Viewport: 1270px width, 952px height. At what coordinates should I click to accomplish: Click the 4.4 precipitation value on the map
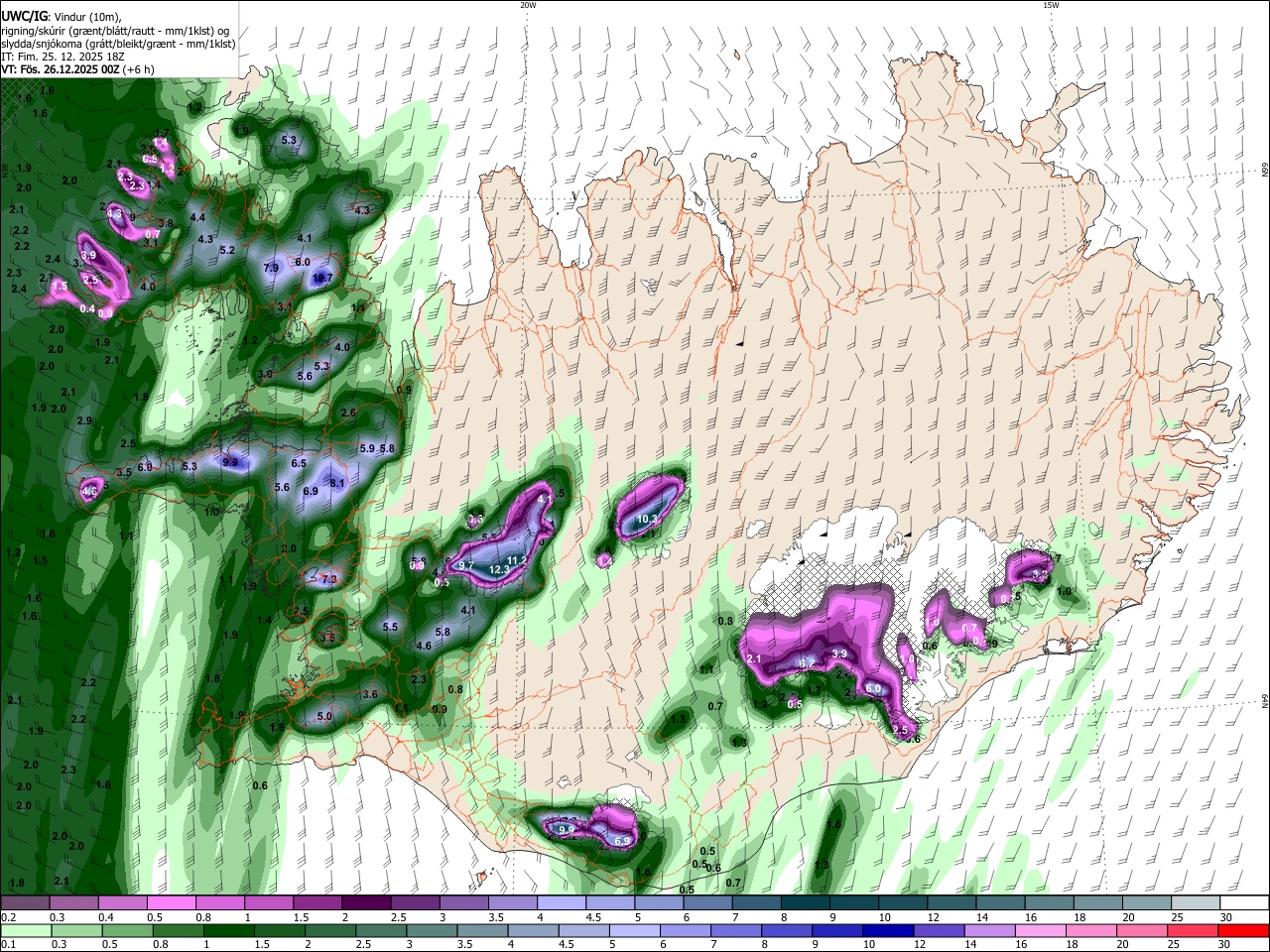point(197,217)
